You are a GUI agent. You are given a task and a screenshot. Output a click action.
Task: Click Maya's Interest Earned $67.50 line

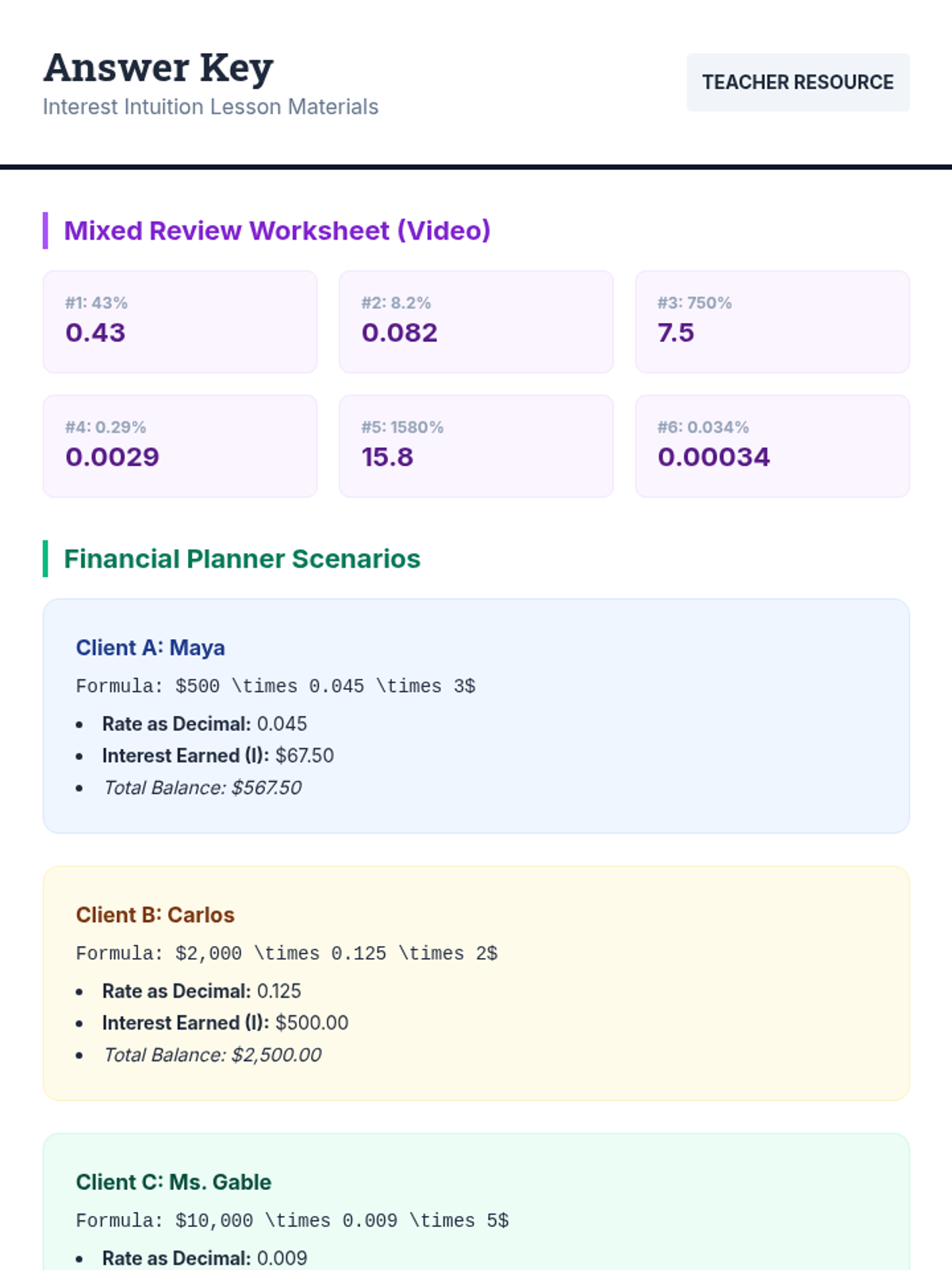(x=218, y=756)
